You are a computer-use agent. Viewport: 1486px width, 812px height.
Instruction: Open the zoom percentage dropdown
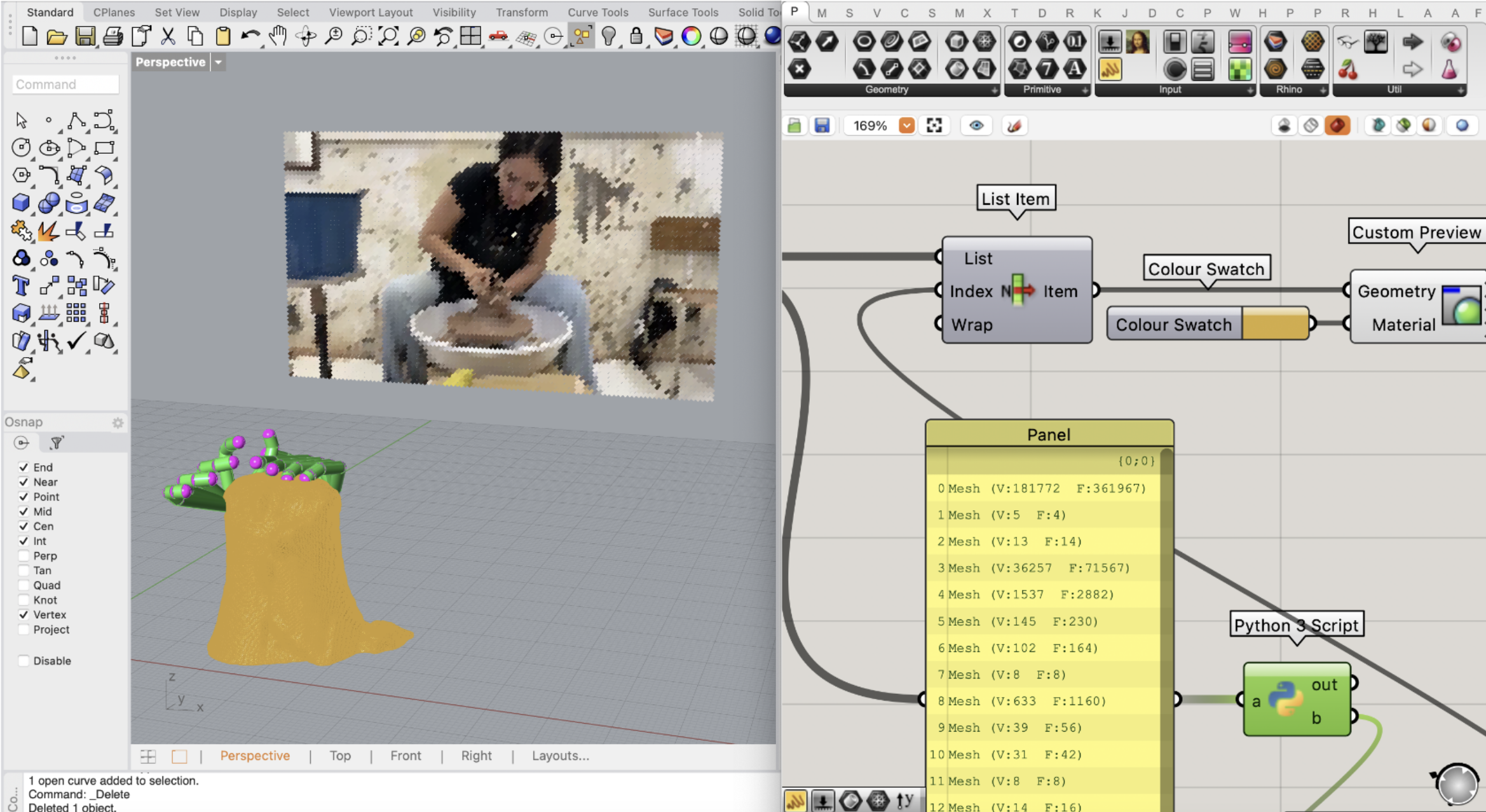coord(906,126)
